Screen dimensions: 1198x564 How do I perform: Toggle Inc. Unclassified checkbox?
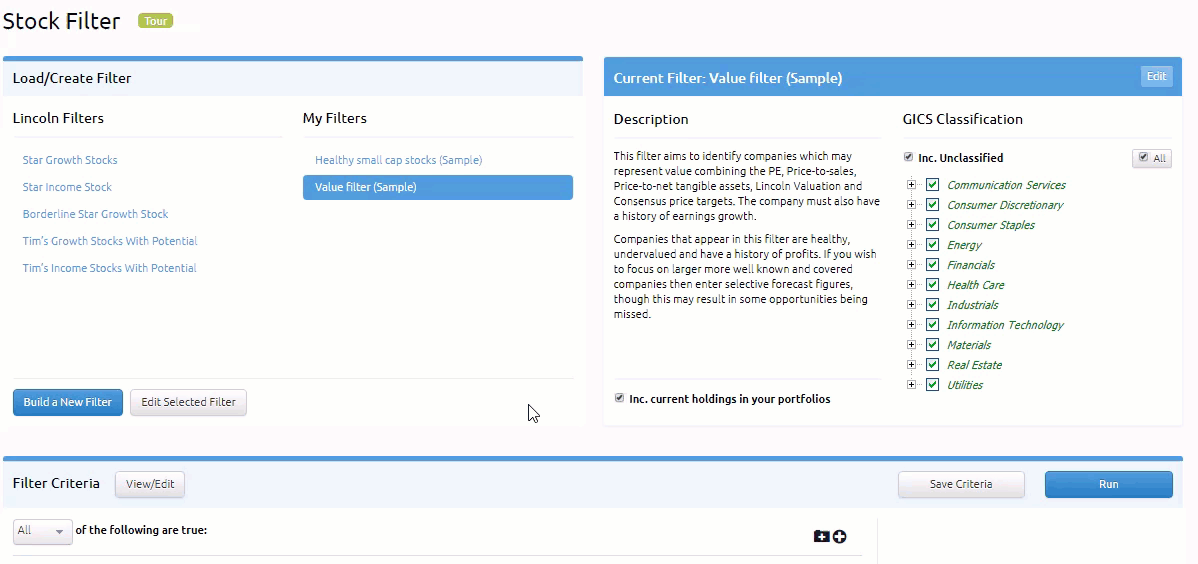(908, 157)
